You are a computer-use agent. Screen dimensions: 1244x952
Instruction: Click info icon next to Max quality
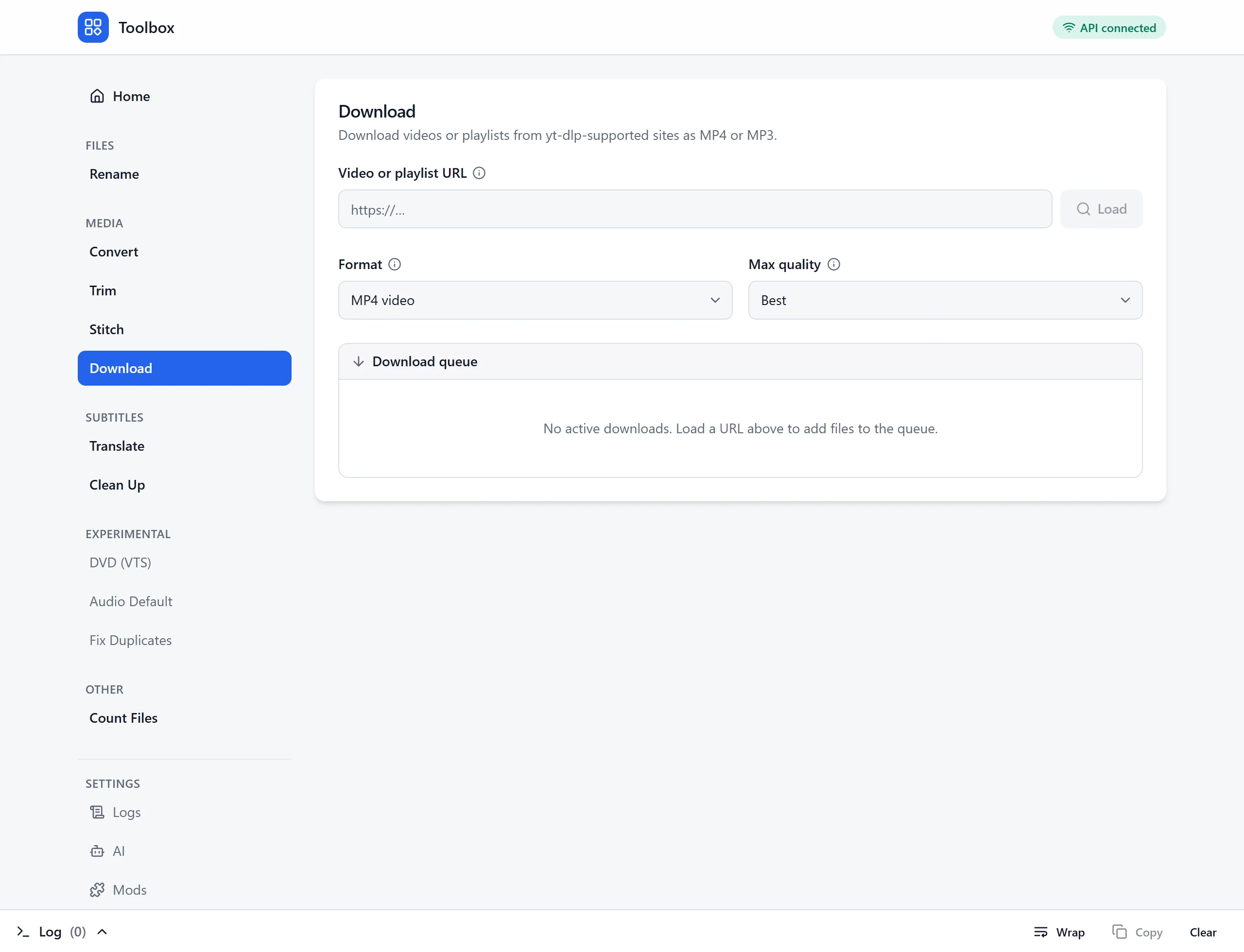pyautogui.click(x=833, y=264)
